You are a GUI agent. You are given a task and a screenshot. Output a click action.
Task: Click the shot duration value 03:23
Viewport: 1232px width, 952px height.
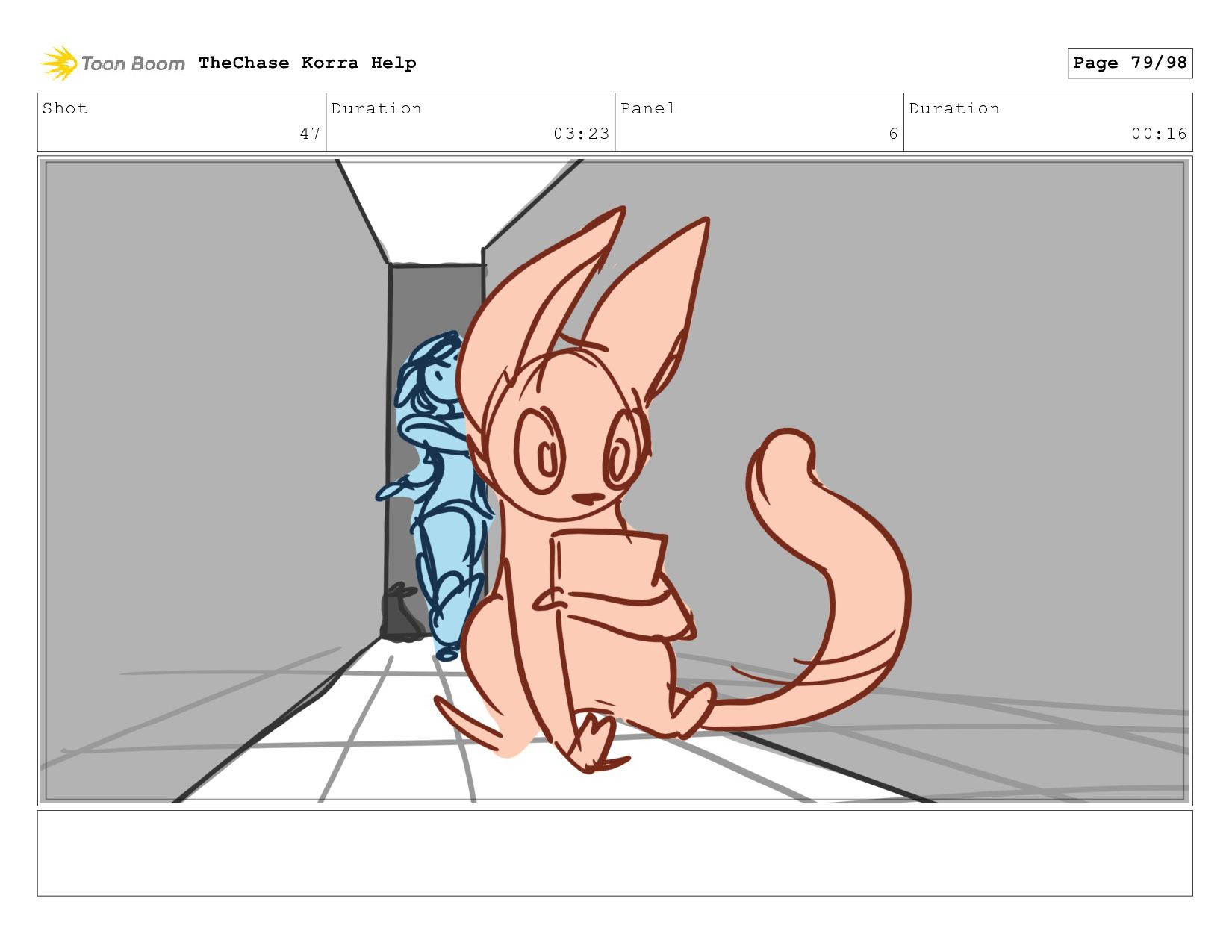coord(581,134)
